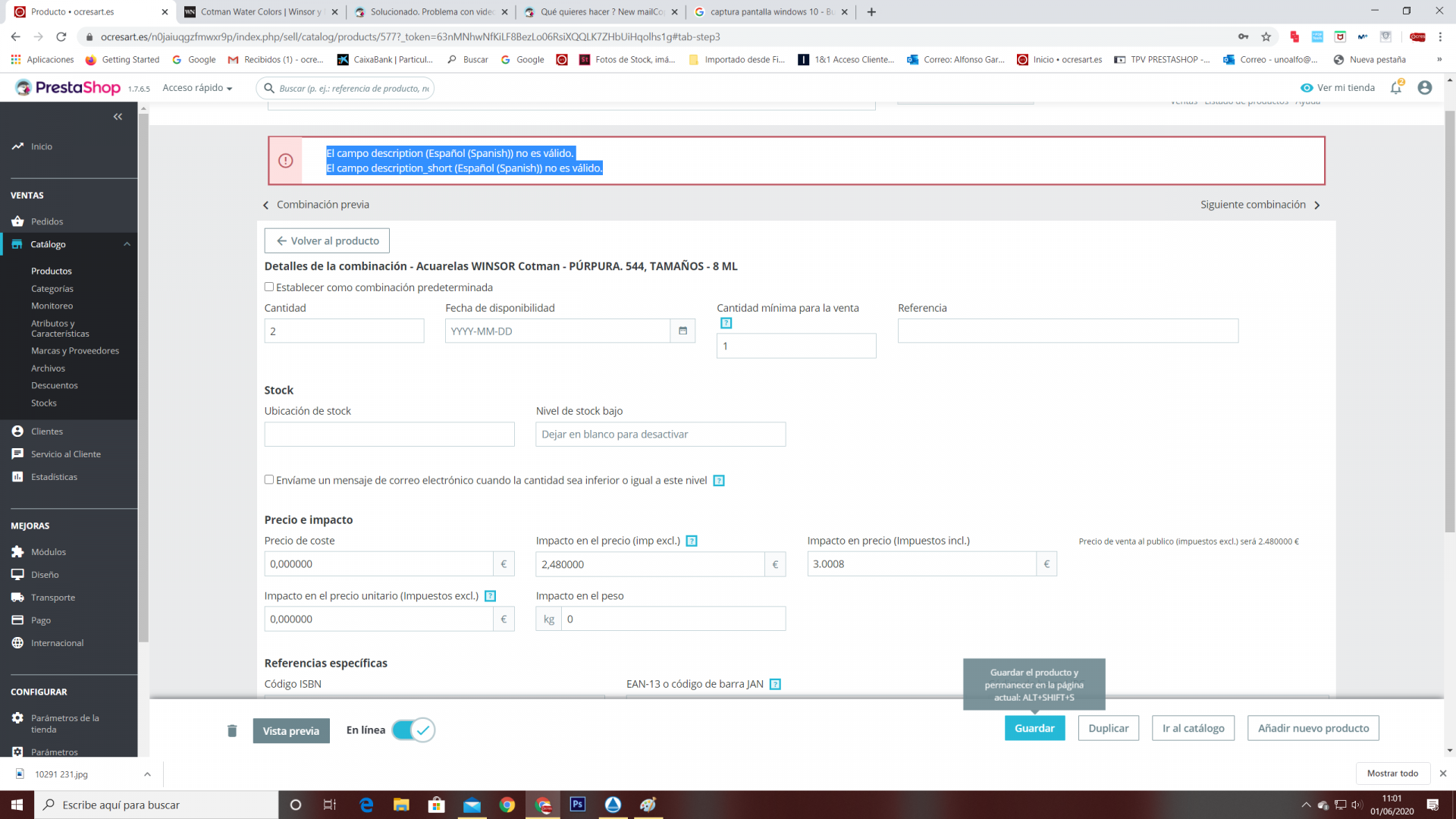Click the Pedidos basket icon in sidebar
This screenshot has width=1456, height=819.
click(x=17, y=221)
